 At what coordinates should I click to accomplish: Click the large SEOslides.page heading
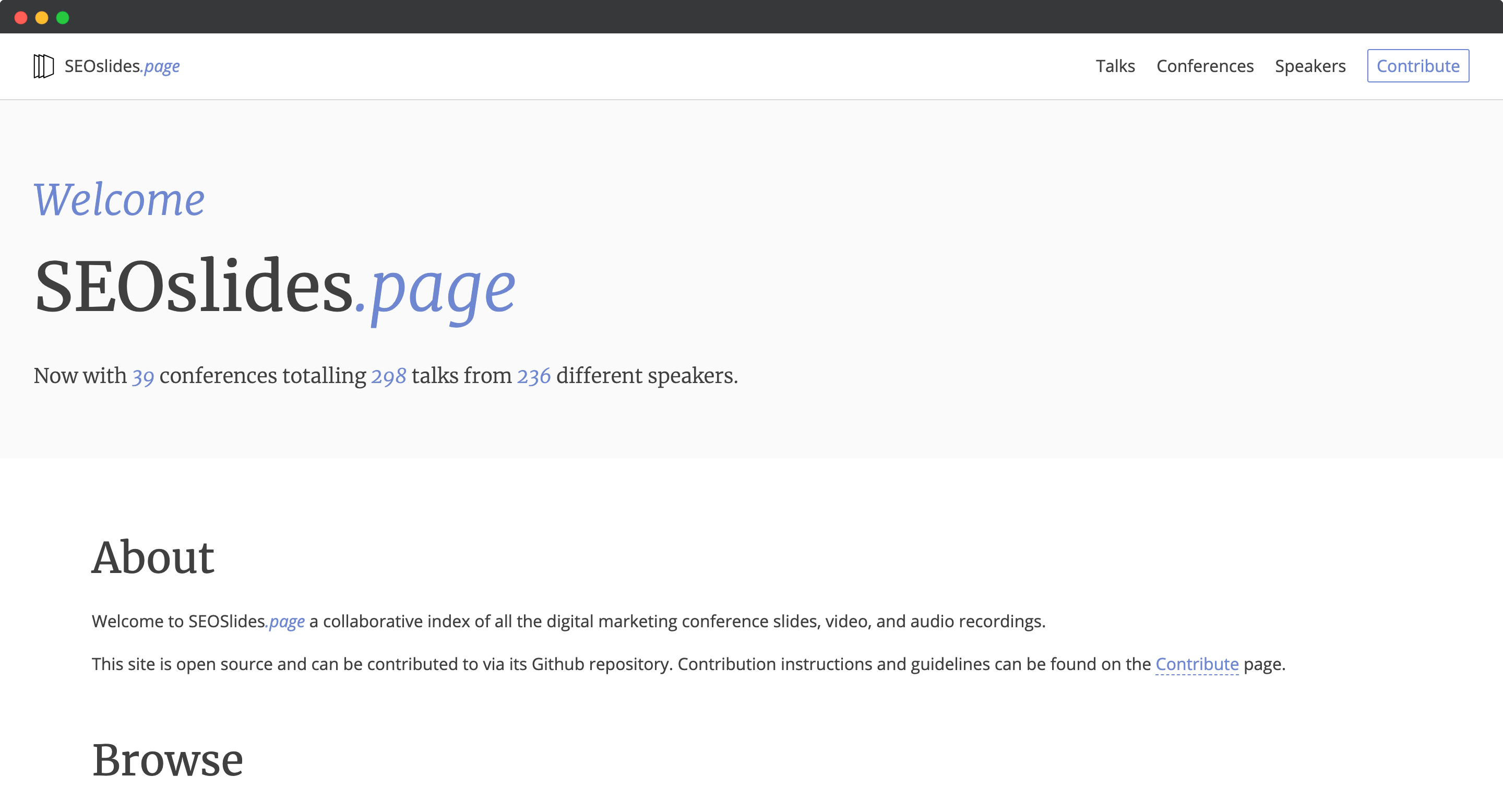[x=274, y=286]
